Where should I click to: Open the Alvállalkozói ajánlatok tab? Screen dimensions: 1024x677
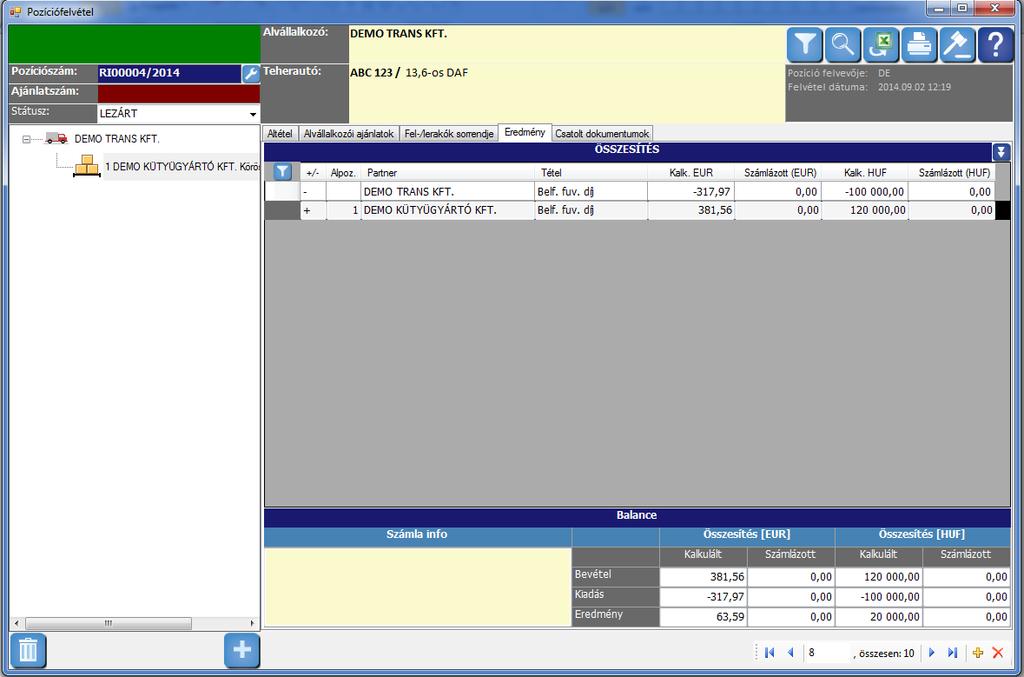tap(348, 133)
